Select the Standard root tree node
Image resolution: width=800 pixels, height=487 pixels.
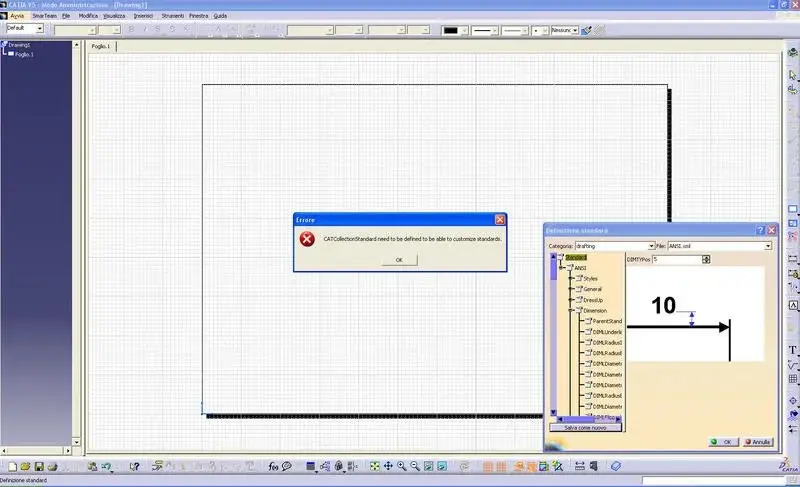[x=576, y=258]
